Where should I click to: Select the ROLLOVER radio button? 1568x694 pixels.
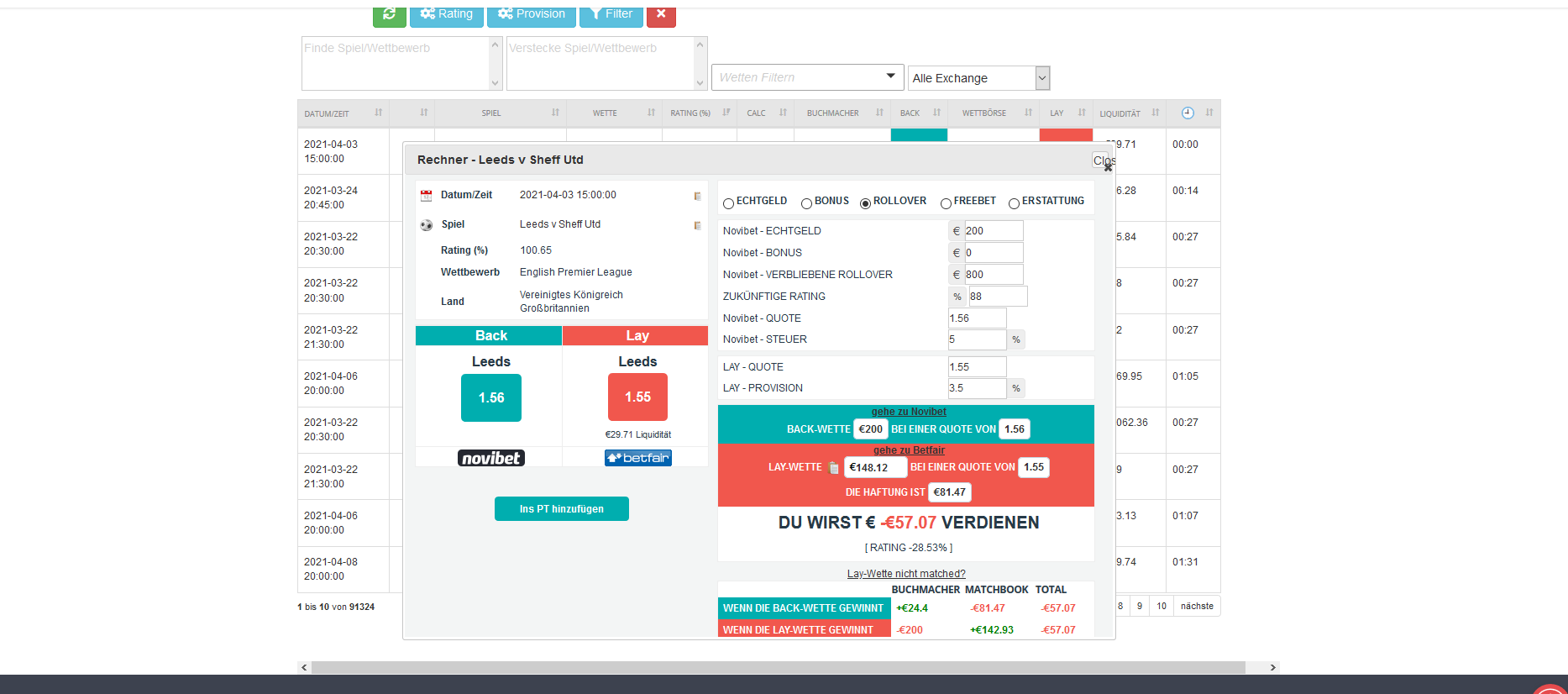(x=865, y=203)
